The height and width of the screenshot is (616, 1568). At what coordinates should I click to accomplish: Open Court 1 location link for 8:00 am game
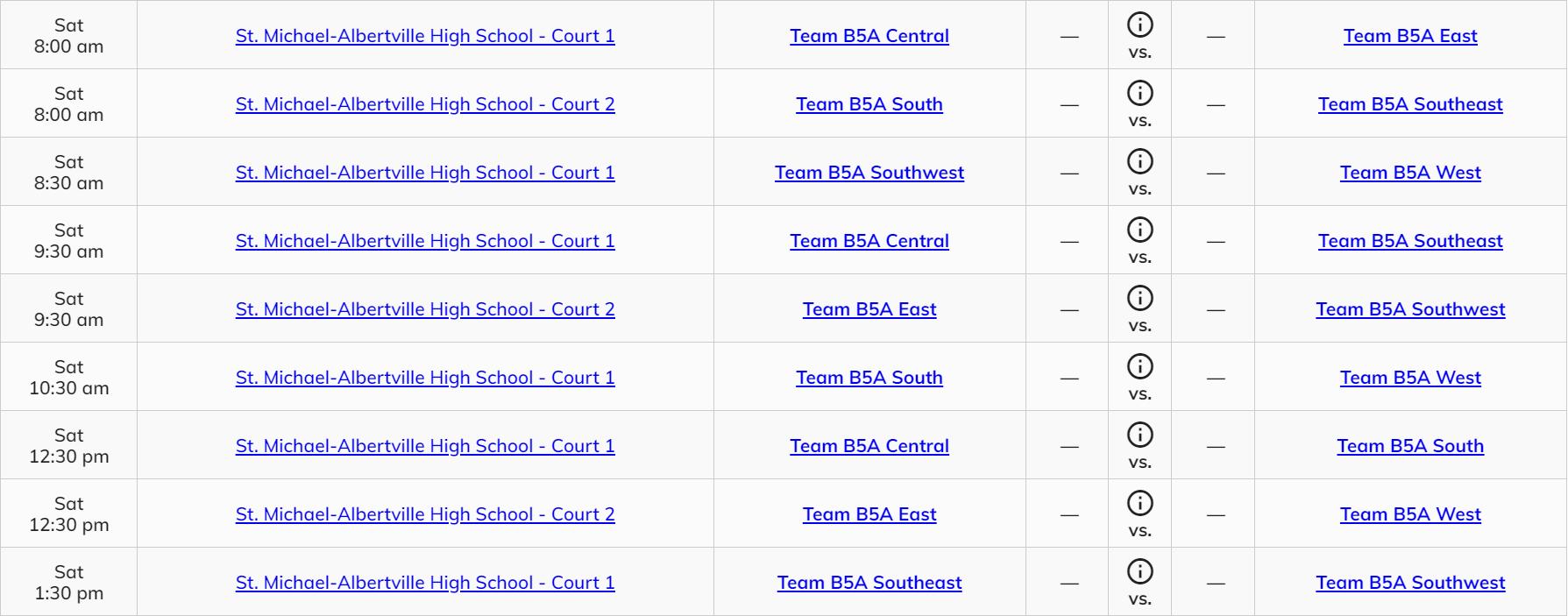[425, 36]
